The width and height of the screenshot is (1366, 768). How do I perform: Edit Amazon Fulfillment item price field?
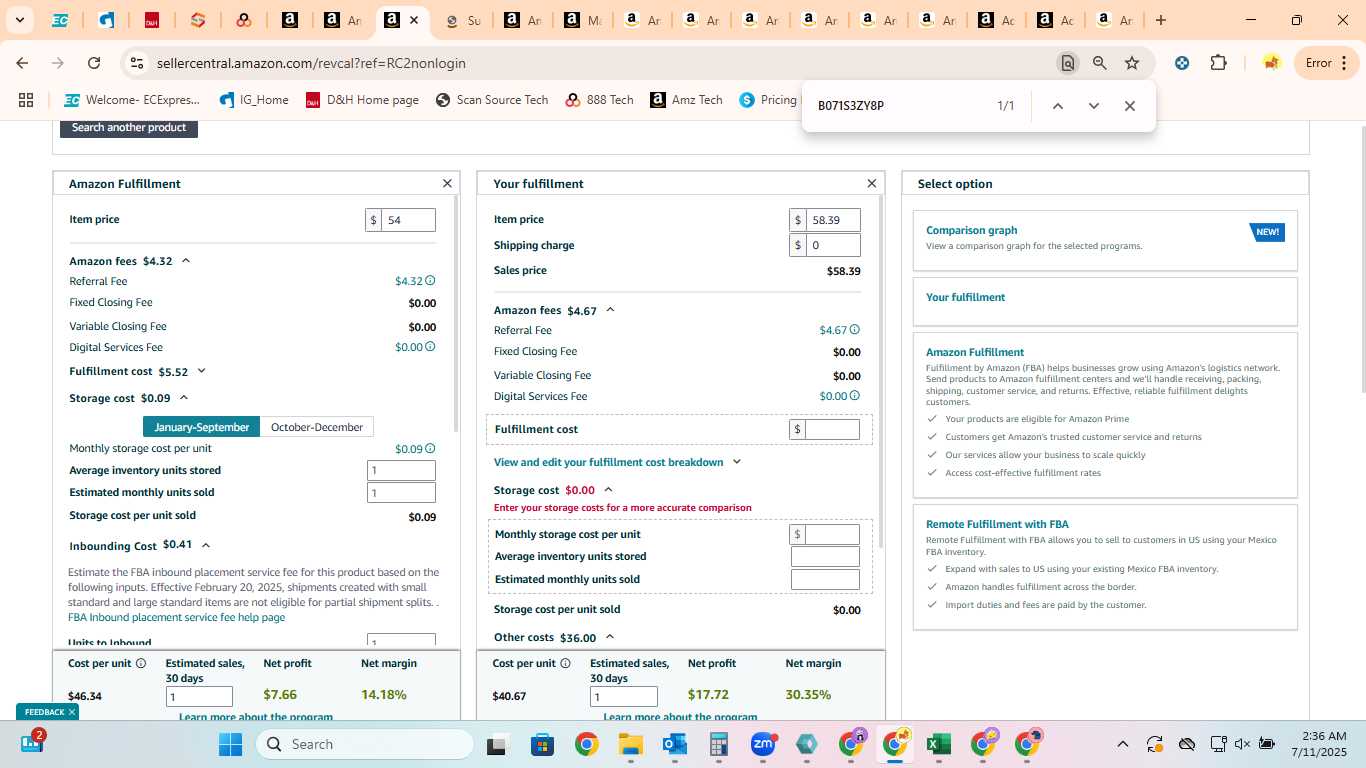click(x=409, y=220)
